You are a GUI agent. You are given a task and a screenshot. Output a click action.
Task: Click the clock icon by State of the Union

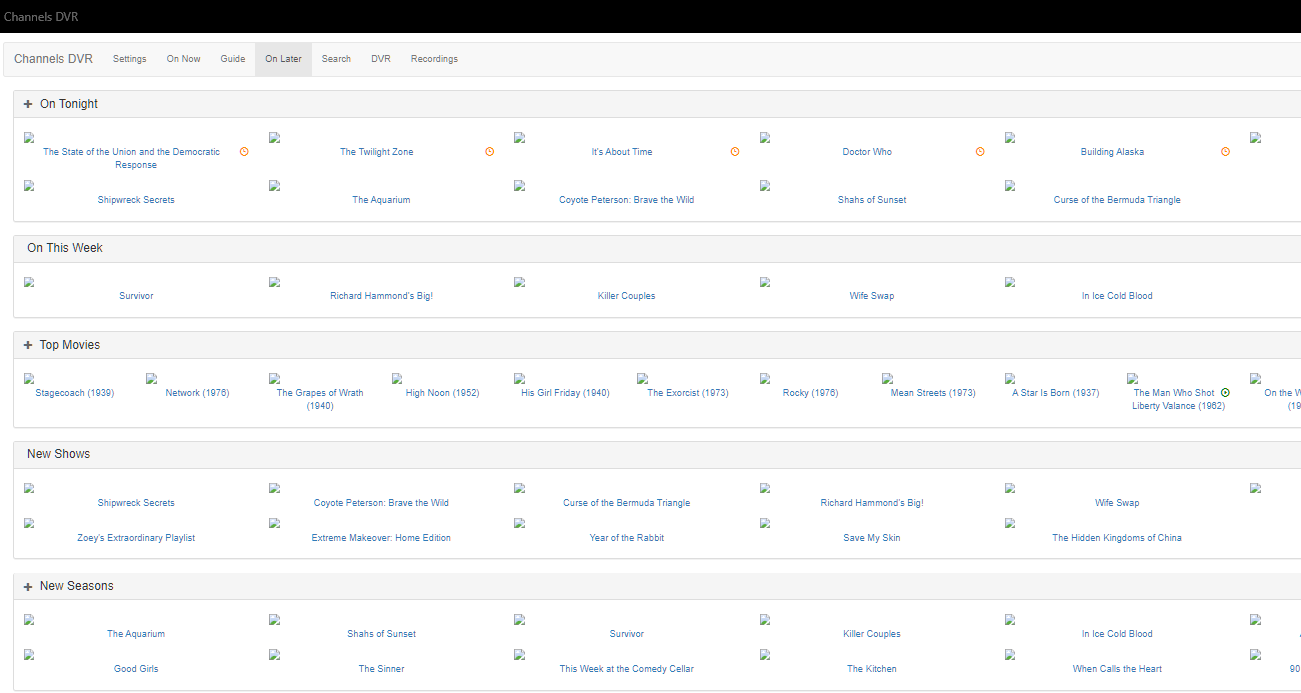pyautogui.click(x=244, y=152)
